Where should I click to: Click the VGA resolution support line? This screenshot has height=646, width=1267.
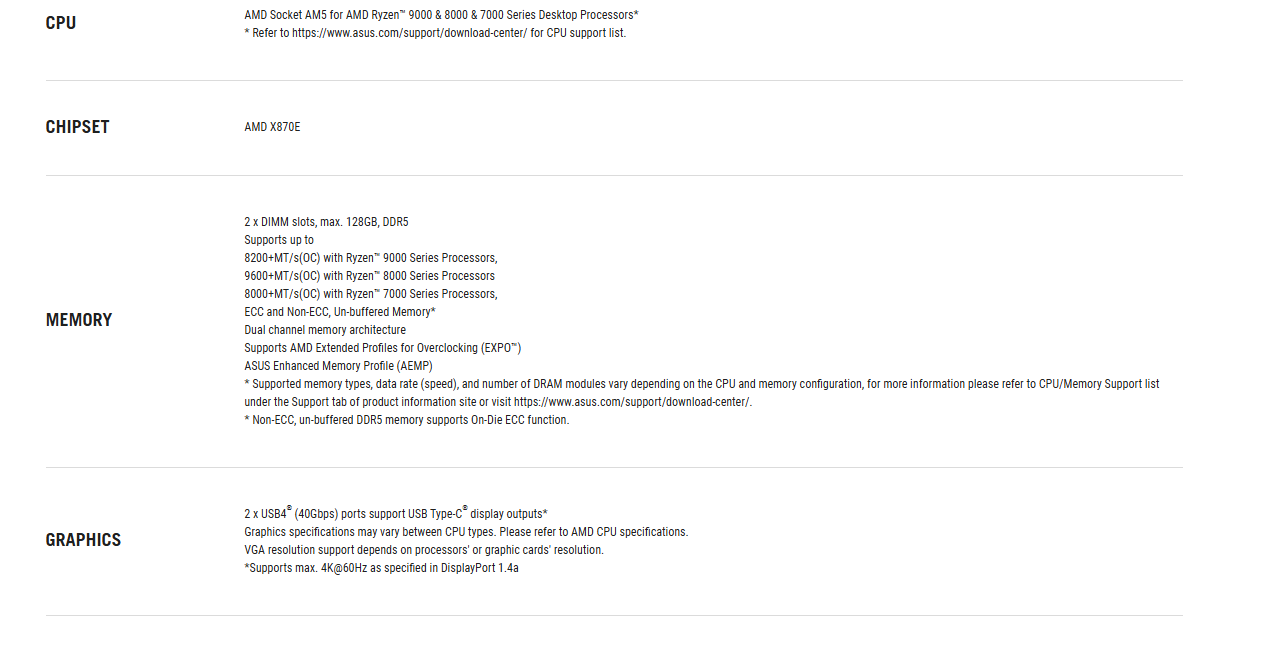coord(424,550)
